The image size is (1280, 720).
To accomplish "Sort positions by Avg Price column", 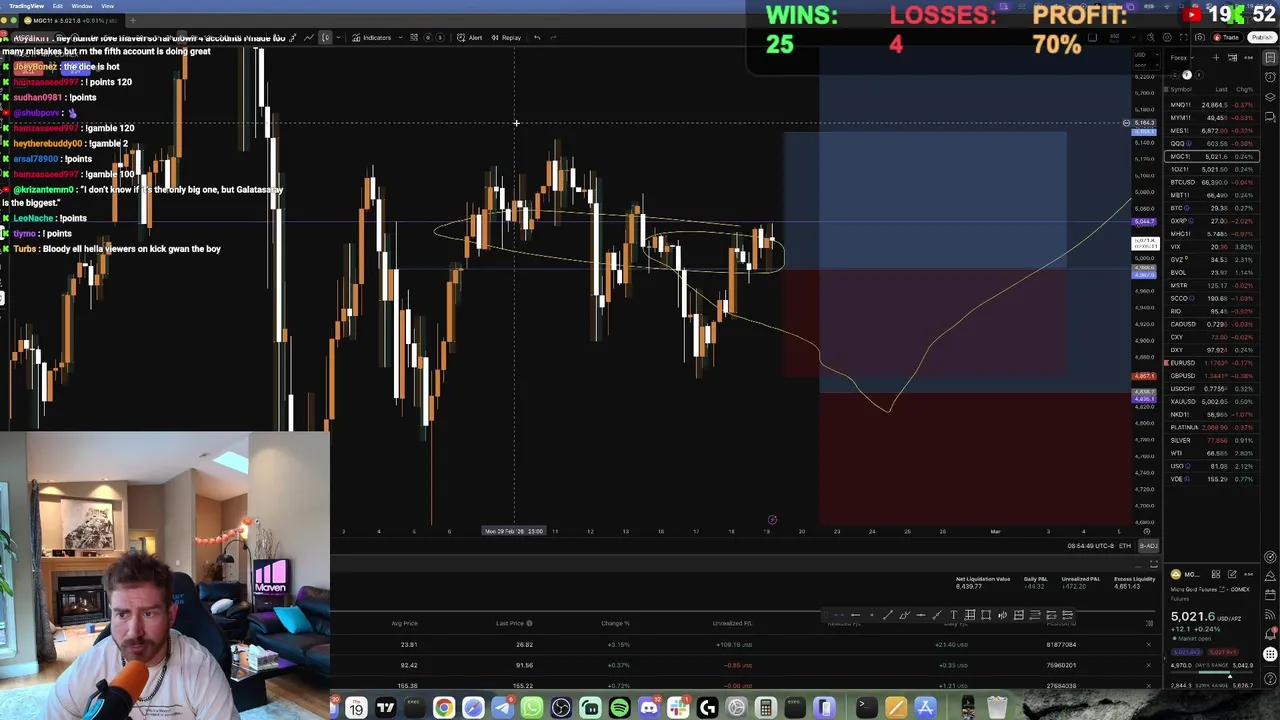I will click(405, 624).
